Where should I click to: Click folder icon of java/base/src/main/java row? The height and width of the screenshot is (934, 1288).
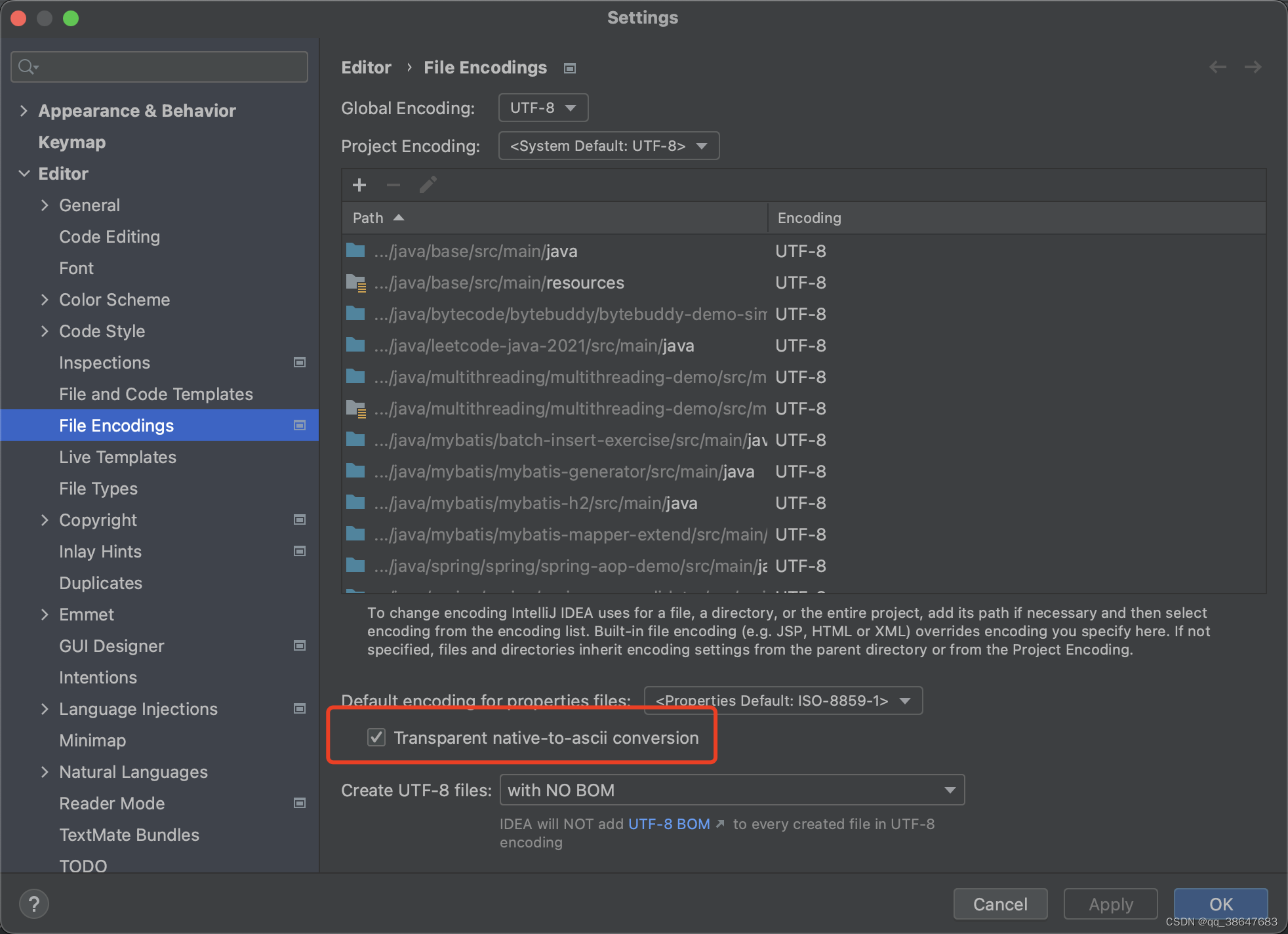(355, 251)
